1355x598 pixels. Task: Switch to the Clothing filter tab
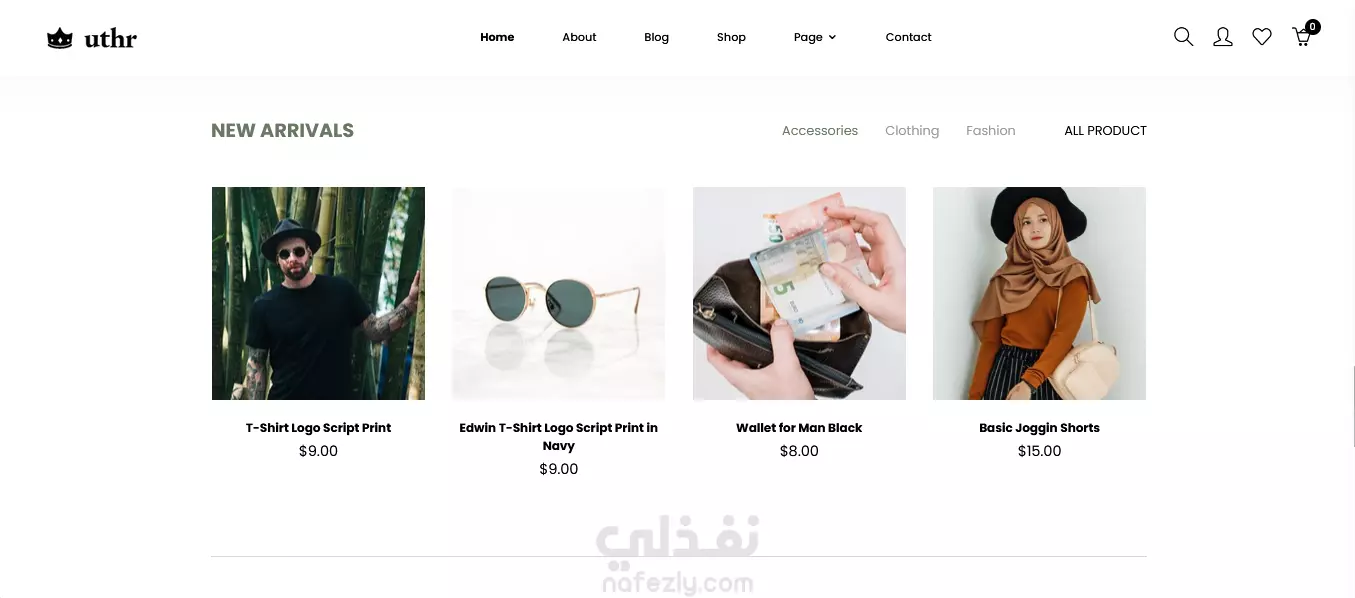(x=912, y=130)
